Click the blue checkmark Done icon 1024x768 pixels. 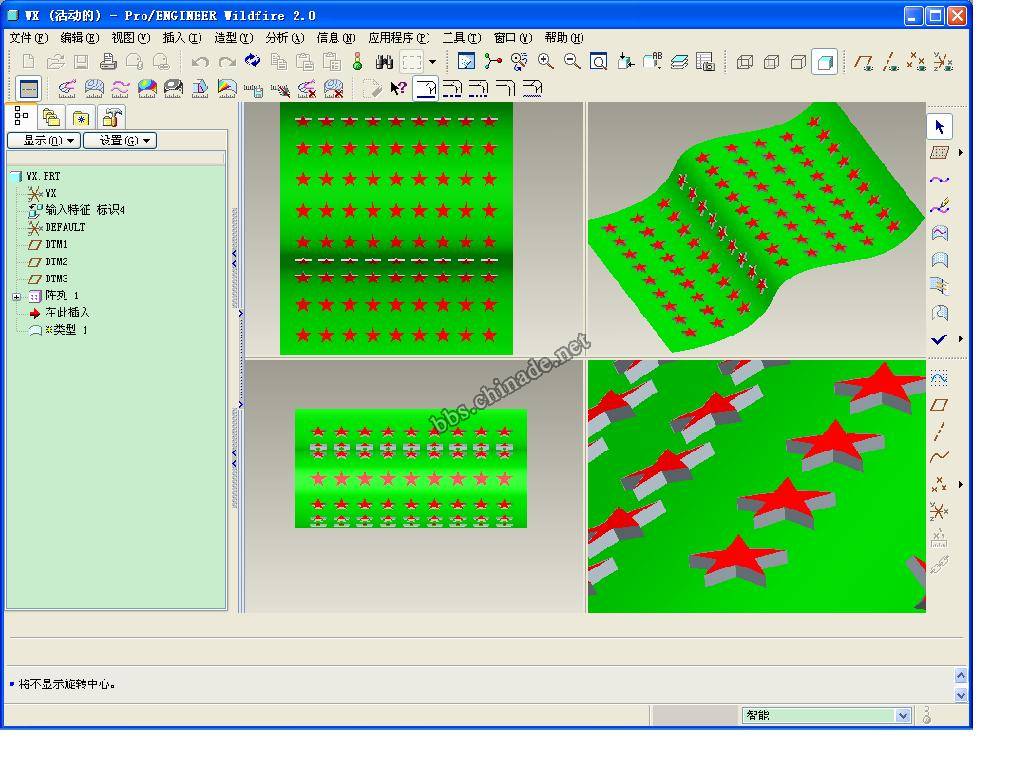click(939, 339)
